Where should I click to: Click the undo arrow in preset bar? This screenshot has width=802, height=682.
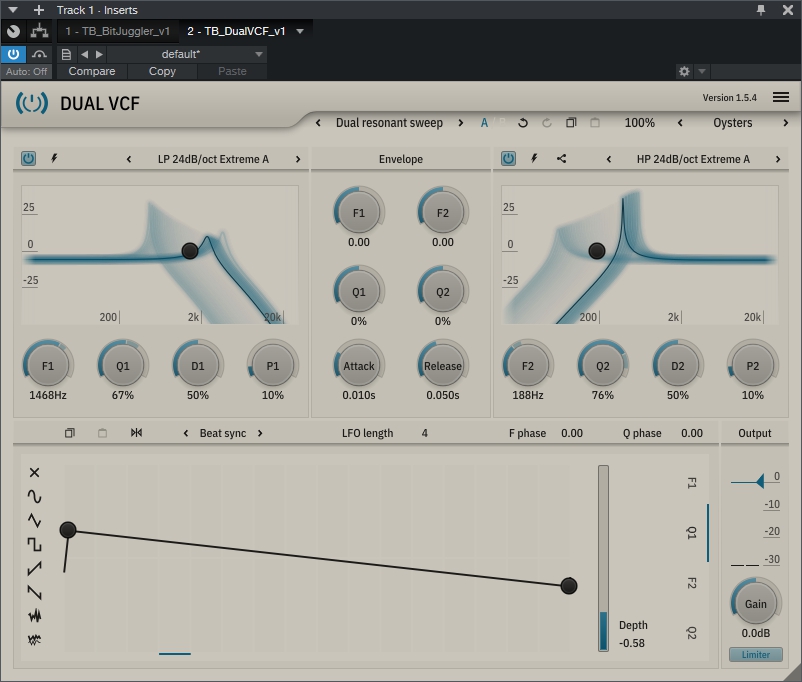coord(523,123)
